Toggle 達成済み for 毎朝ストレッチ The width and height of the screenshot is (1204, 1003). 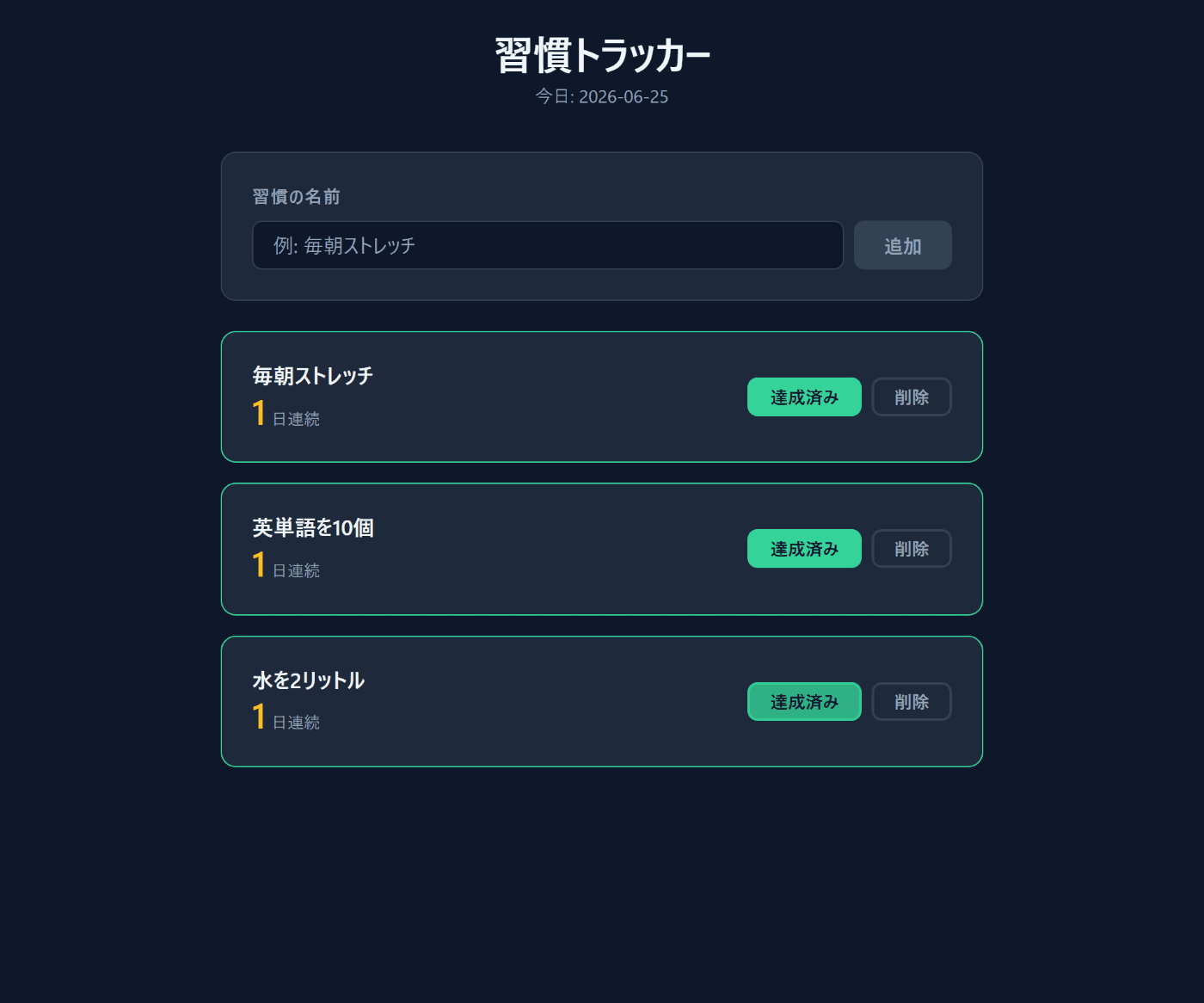[804, 397]
